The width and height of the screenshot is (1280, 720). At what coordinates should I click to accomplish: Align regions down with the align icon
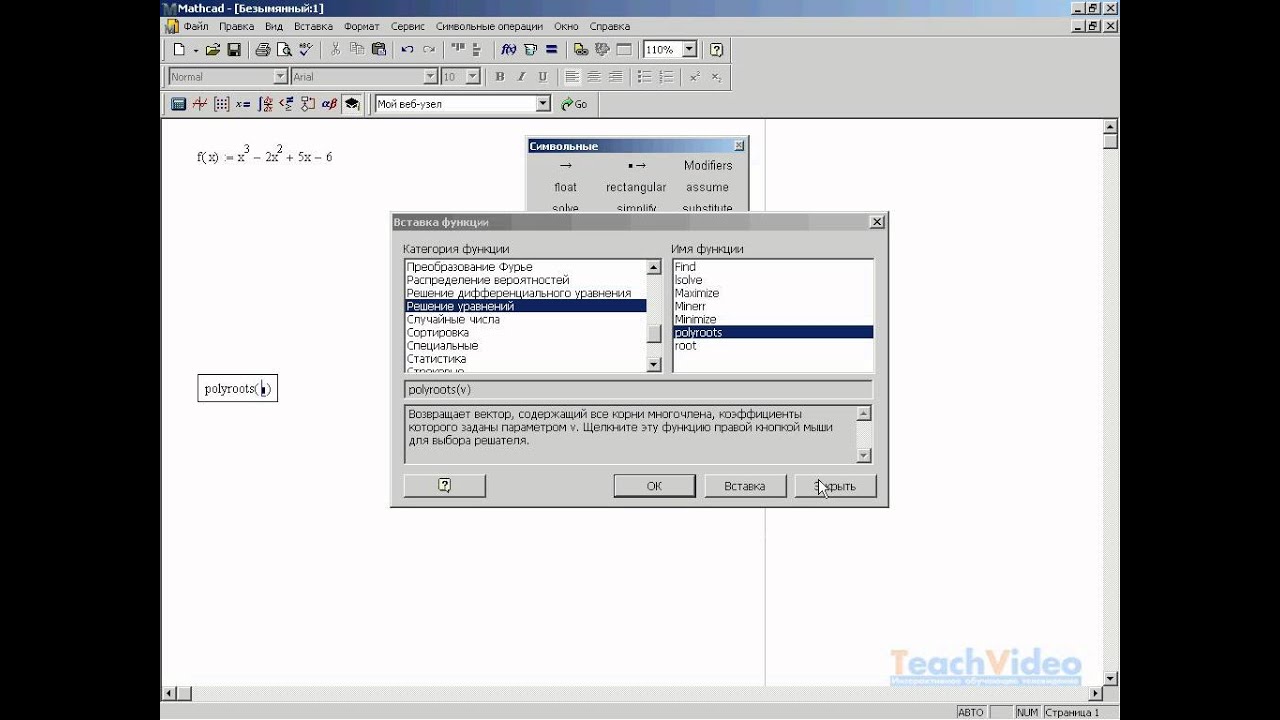[479, 49]
